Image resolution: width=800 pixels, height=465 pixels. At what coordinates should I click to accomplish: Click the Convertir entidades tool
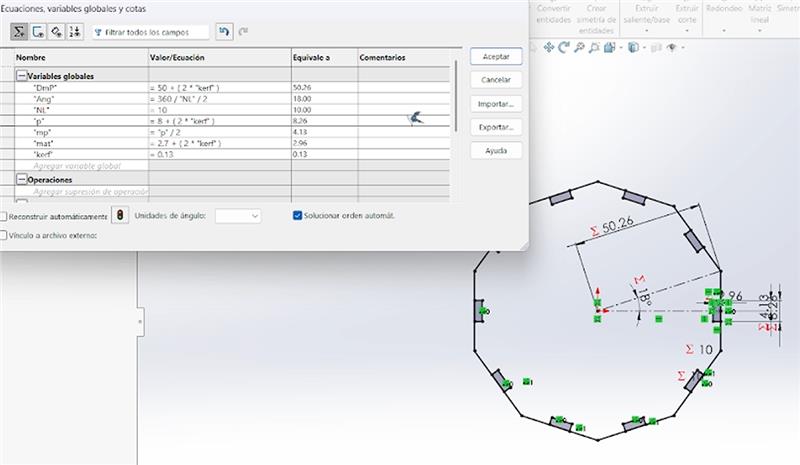pyautogui.click(x=554, y=14)
